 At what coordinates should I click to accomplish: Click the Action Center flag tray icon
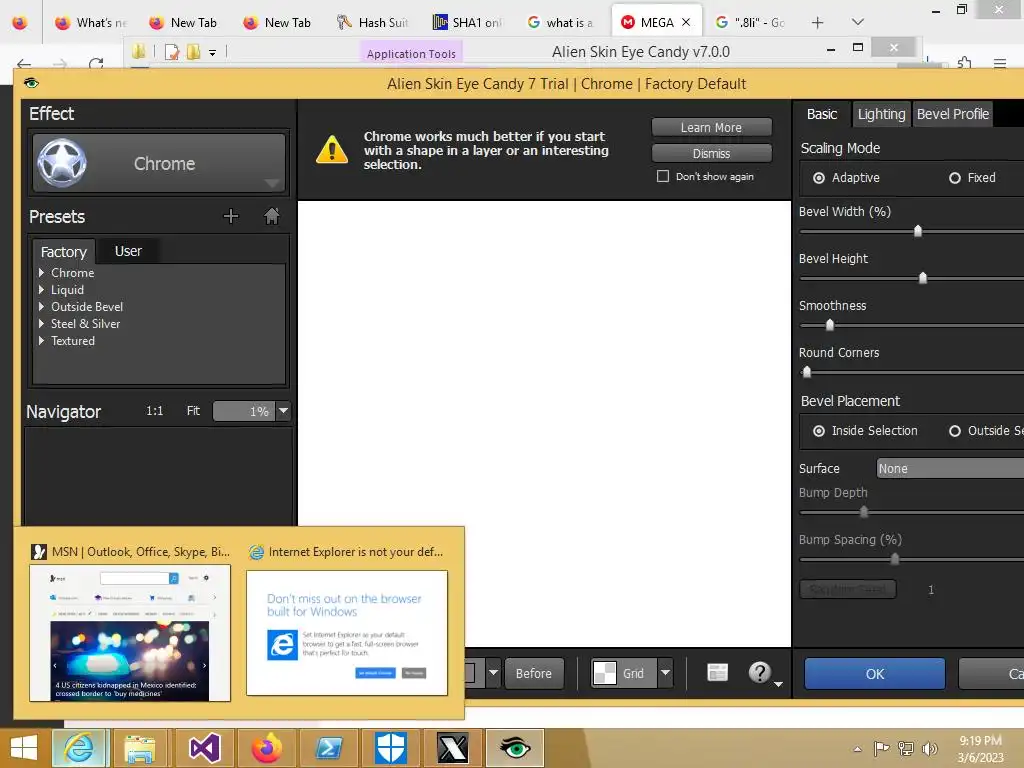pyautogui.click(x=882, y=749)
